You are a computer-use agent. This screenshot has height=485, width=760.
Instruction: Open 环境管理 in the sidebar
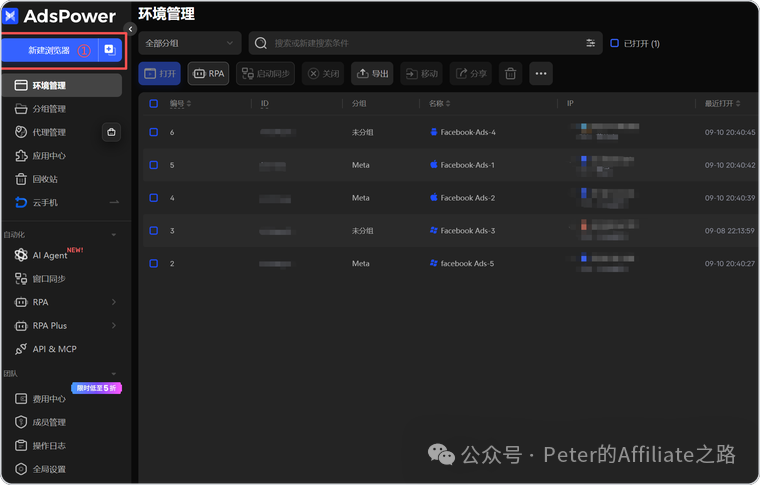[x=62, y=85]
